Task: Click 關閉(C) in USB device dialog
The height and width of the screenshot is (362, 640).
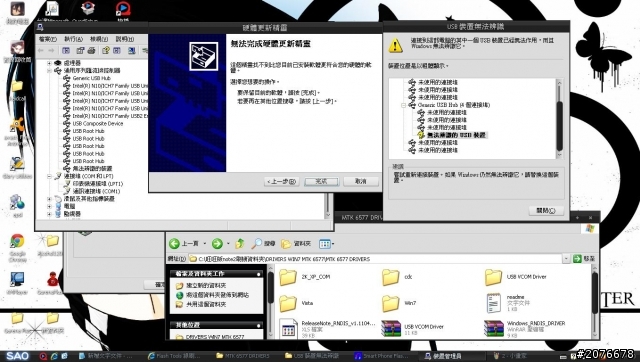Action: click(x=546, y=211)
